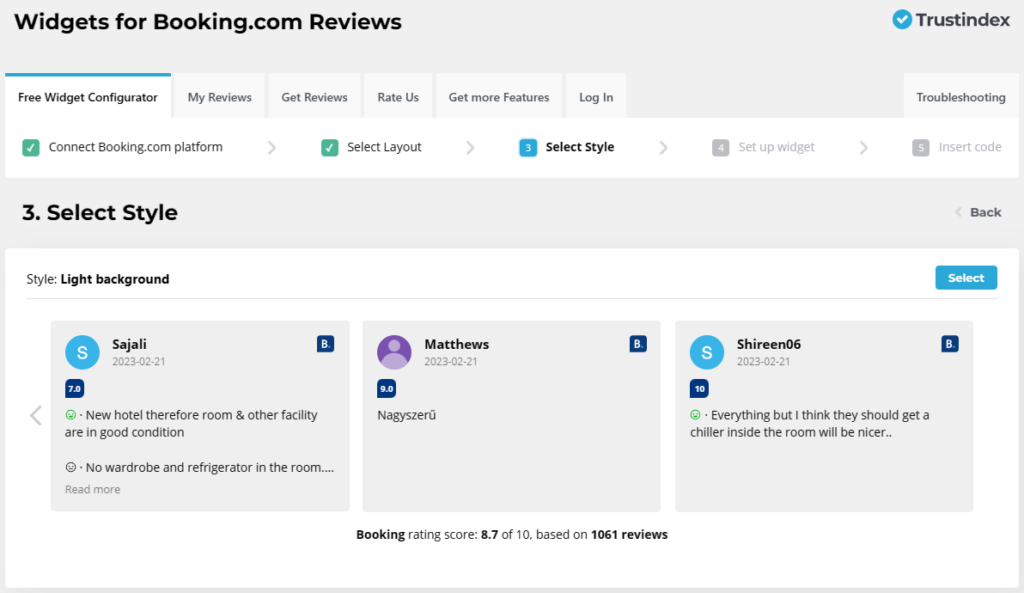Switch to the My Reviews tab
The width and height of the screenshot is (1024, 593).
pos(218,96)
